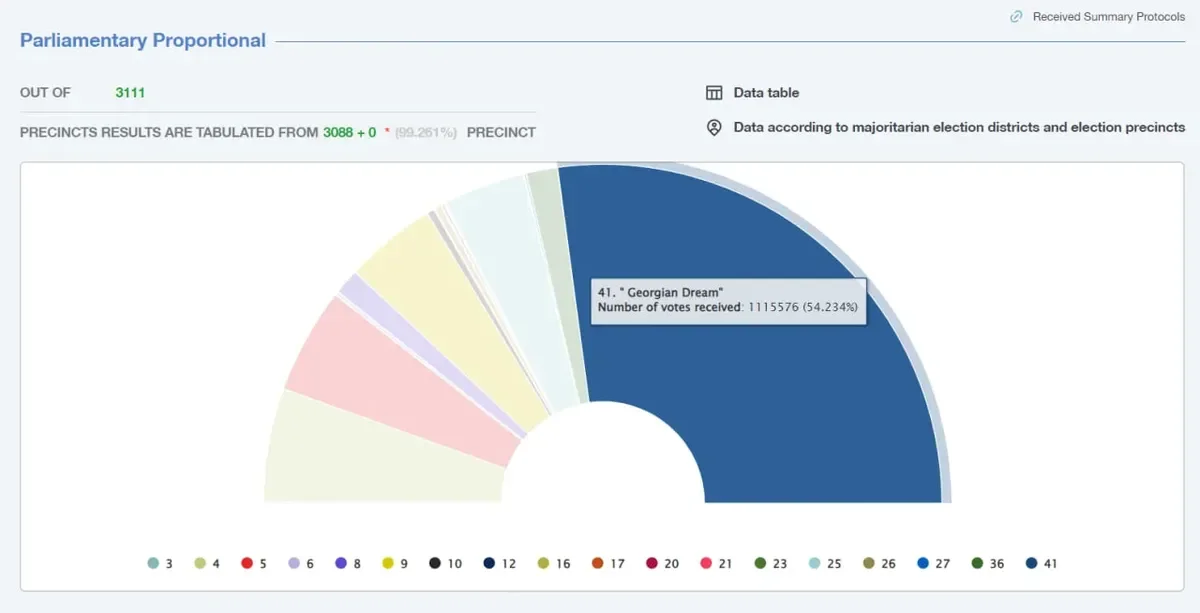Toggle party 21 in the chart legend
Viewport: 1200px width, 613px height.
pos(716,564)
